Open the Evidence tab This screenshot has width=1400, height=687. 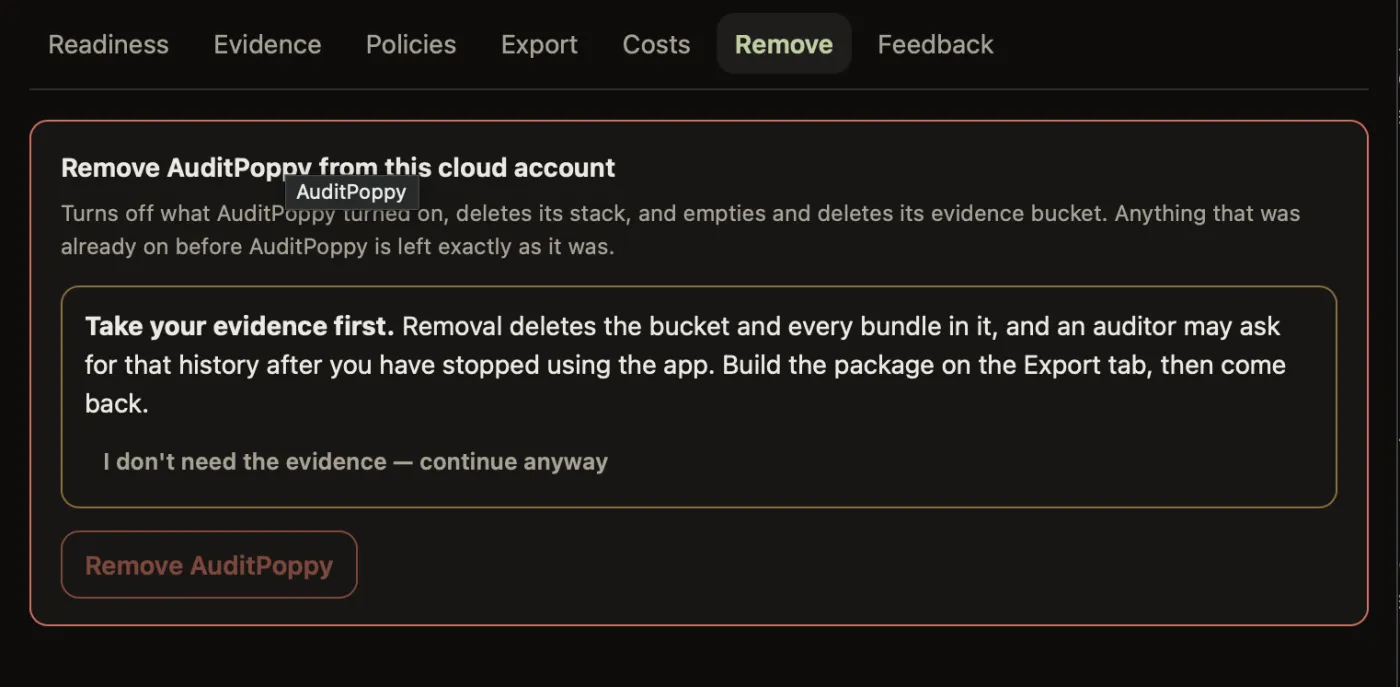(x=267, y=44)
